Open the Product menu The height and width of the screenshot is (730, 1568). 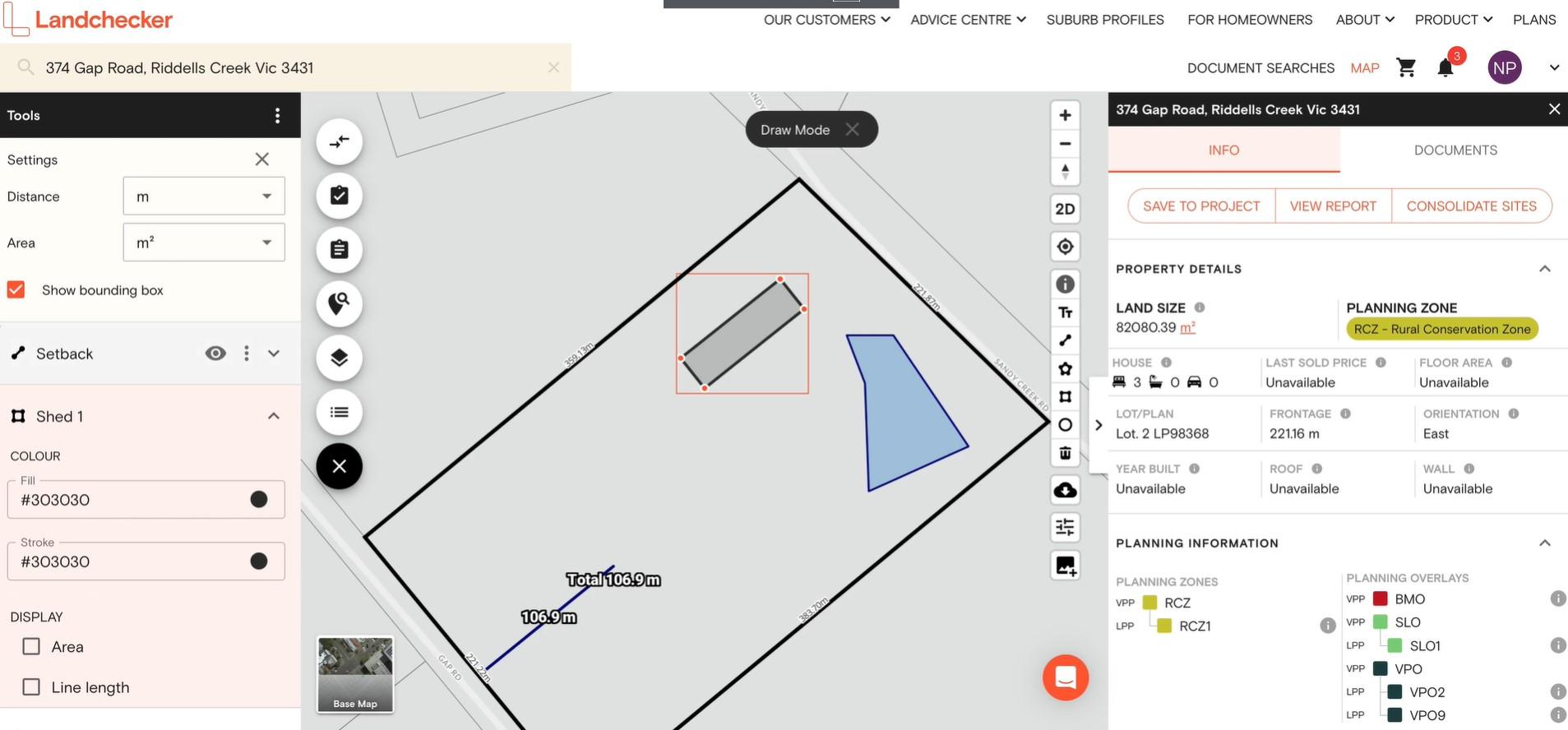1453,20
